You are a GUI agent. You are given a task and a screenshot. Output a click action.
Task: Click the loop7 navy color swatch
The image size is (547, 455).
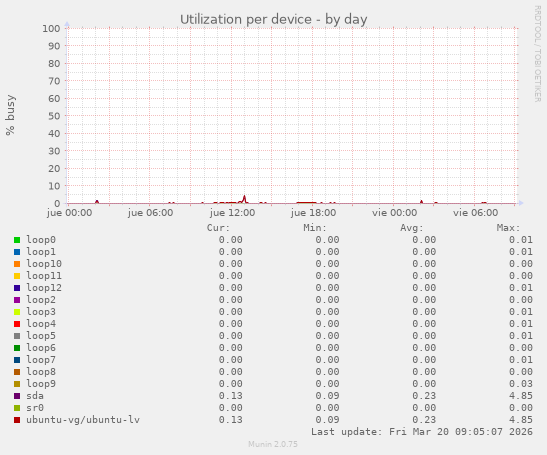point(17,360)
